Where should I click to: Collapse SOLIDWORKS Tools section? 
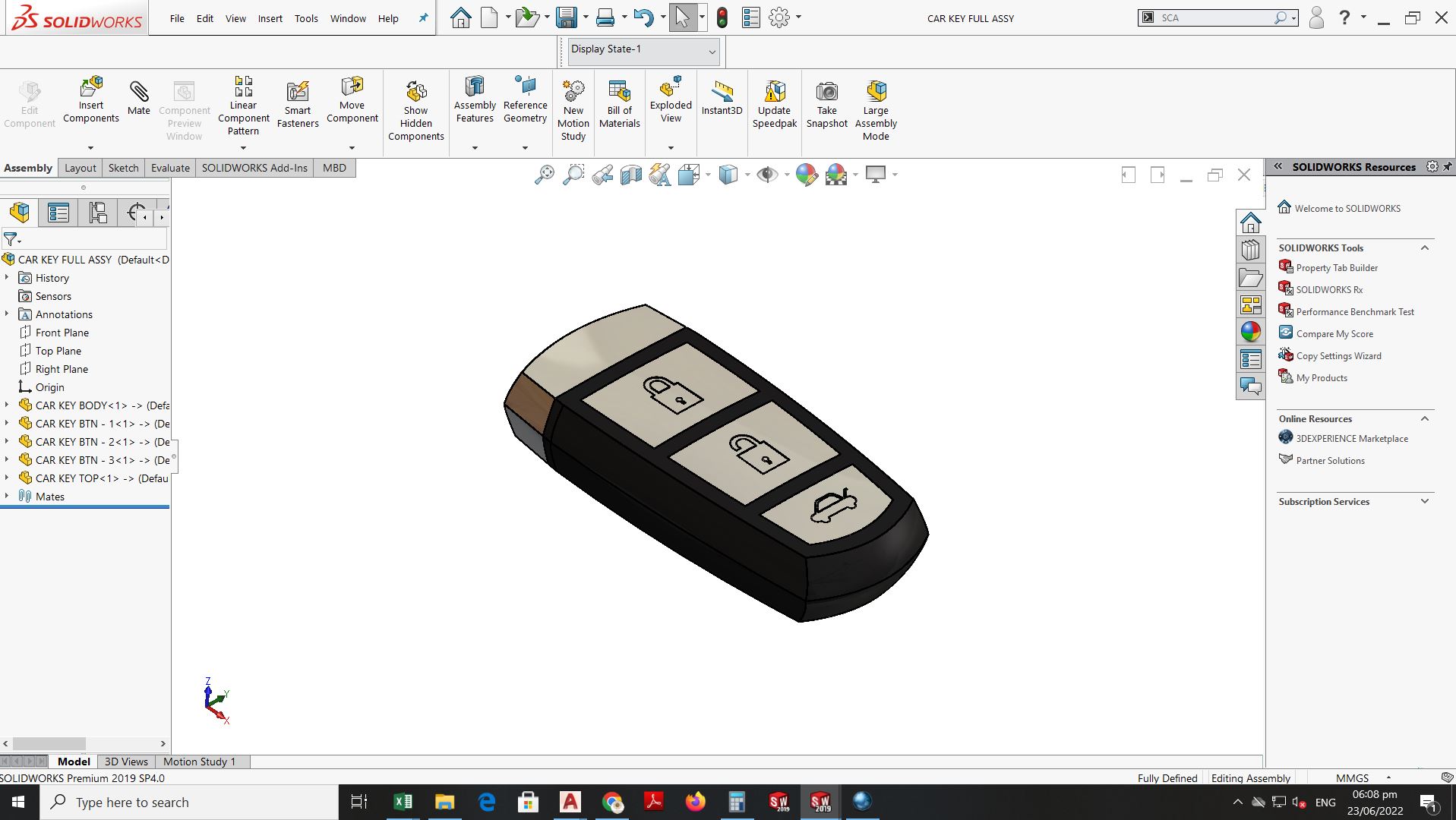pos(1425,248)
